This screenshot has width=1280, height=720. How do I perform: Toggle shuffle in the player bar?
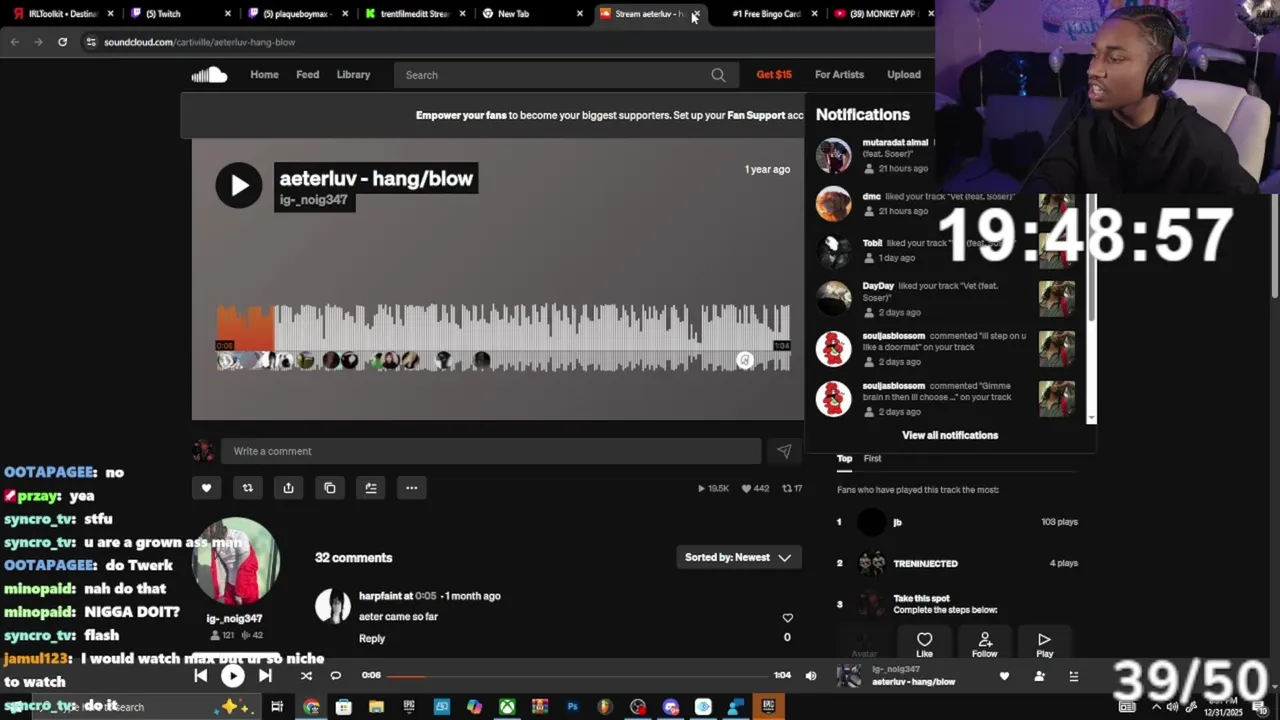[306, 675]
